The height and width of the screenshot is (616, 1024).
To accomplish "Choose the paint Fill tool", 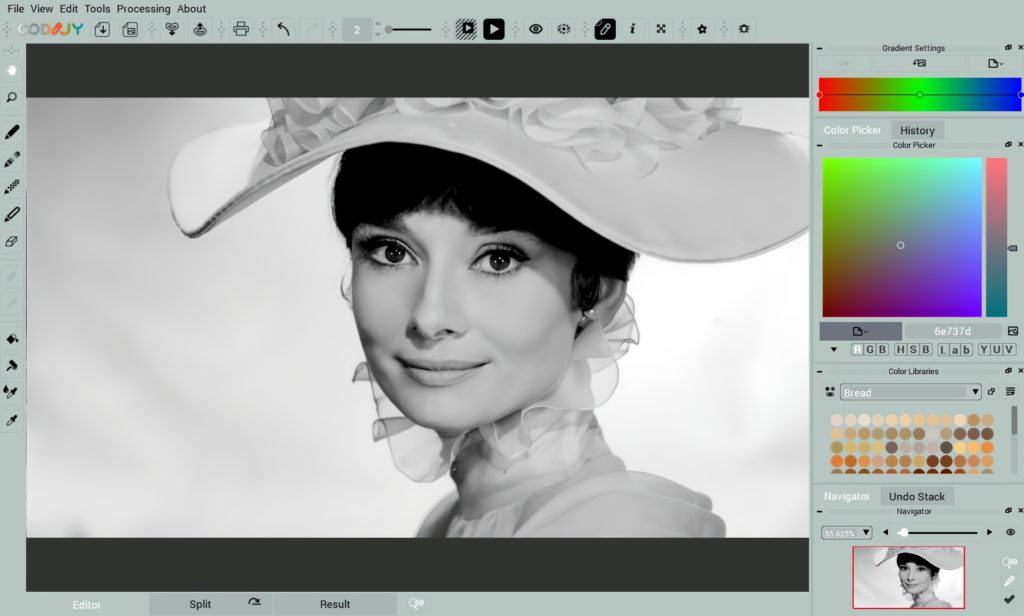I will pyautogui.click(x=12, y=339).
